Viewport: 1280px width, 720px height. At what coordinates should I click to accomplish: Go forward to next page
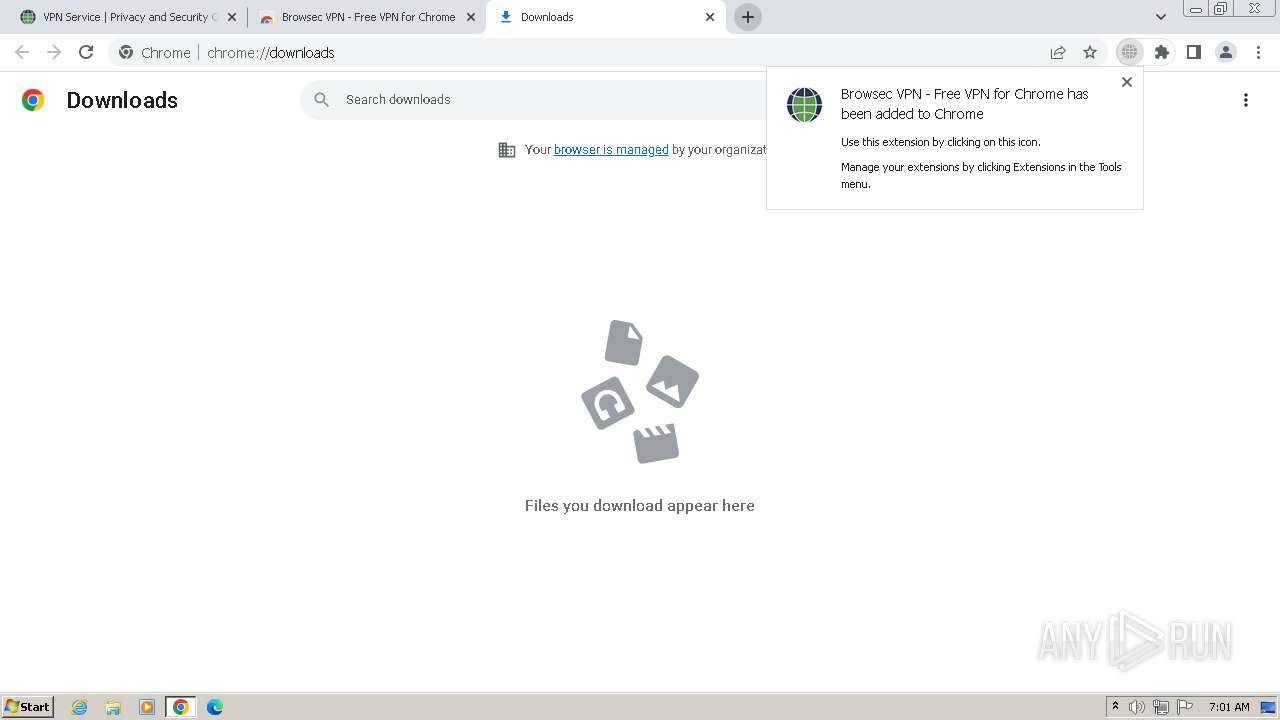(54, 52)
